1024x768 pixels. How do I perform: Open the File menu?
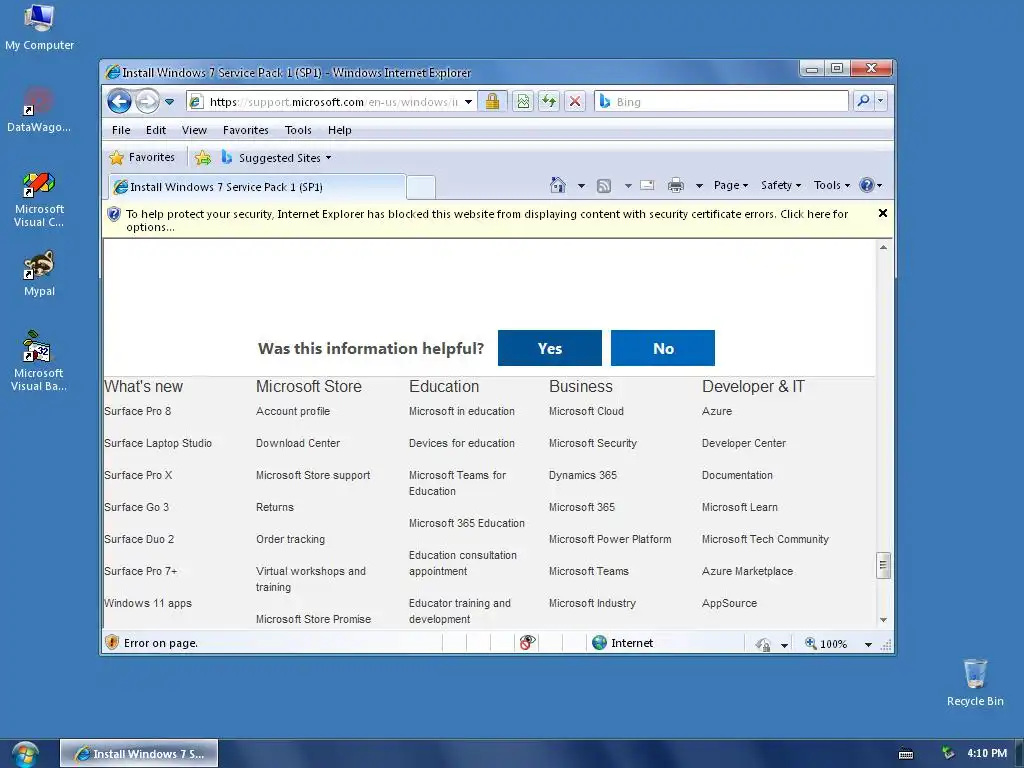(121, 130)
